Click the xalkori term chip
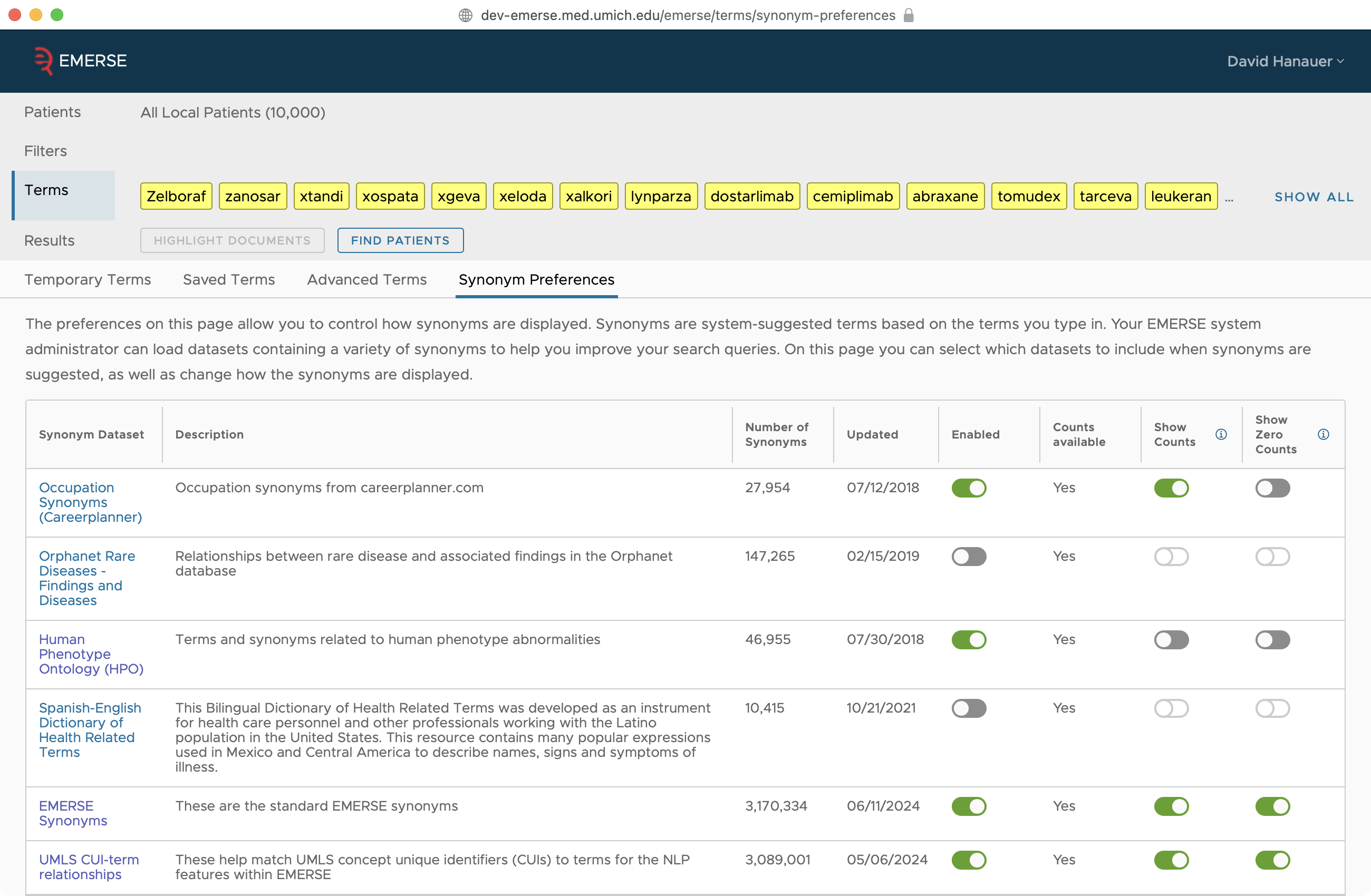The image size is (1371, 896). (588, 197)
